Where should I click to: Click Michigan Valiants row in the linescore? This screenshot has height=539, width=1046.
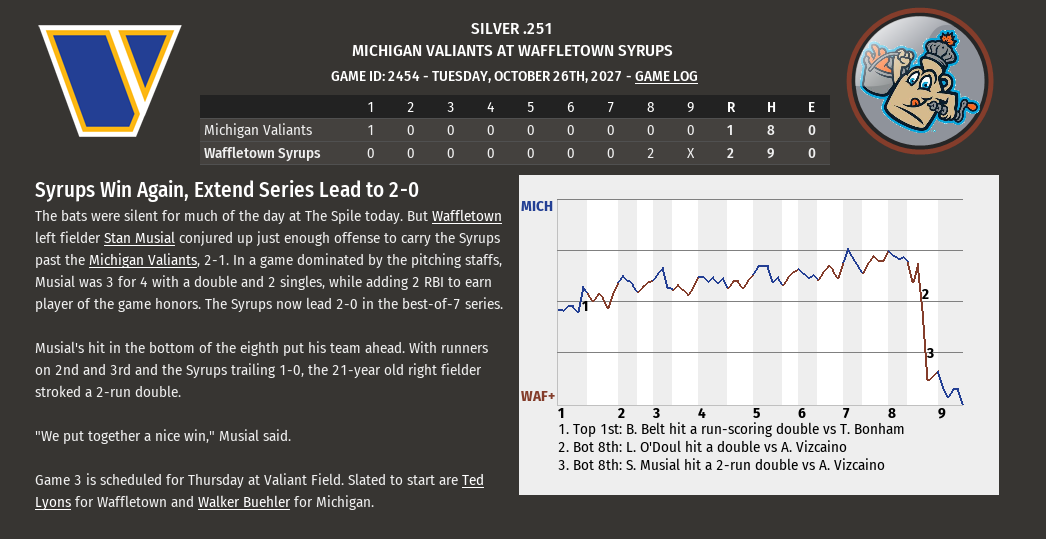(258, 130)
